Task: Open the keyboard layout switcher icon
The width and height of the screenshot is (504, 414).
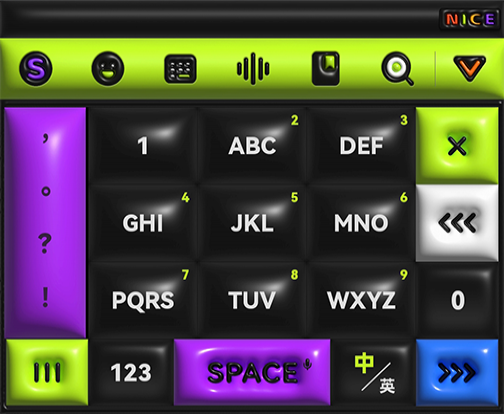Action: [180, 69]
